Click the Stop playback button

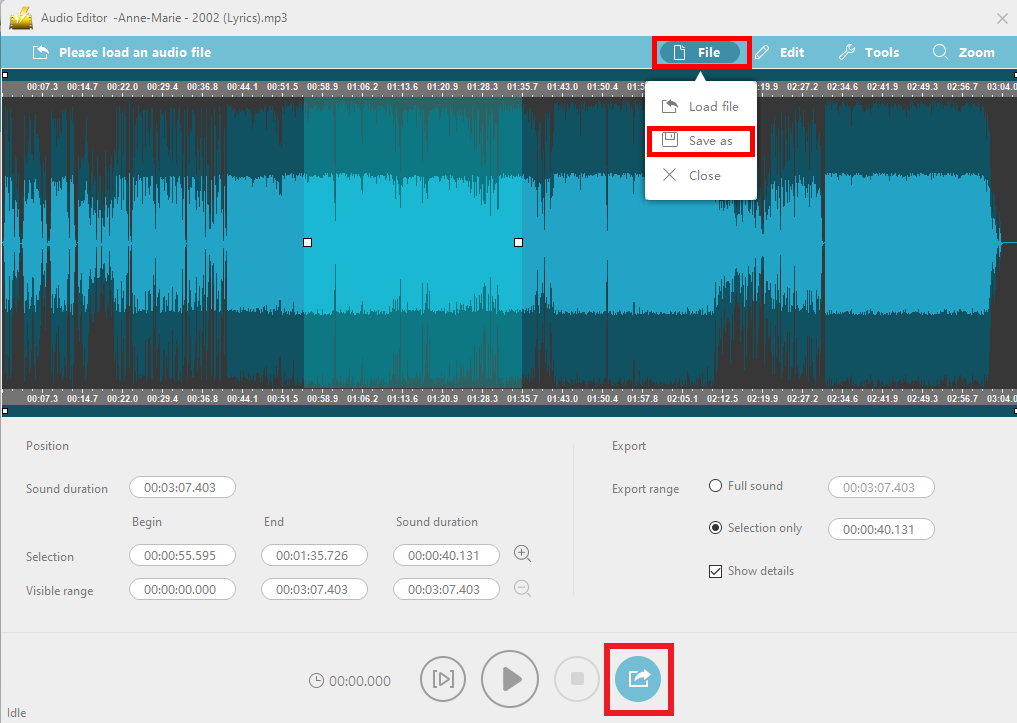coord(577,679)
